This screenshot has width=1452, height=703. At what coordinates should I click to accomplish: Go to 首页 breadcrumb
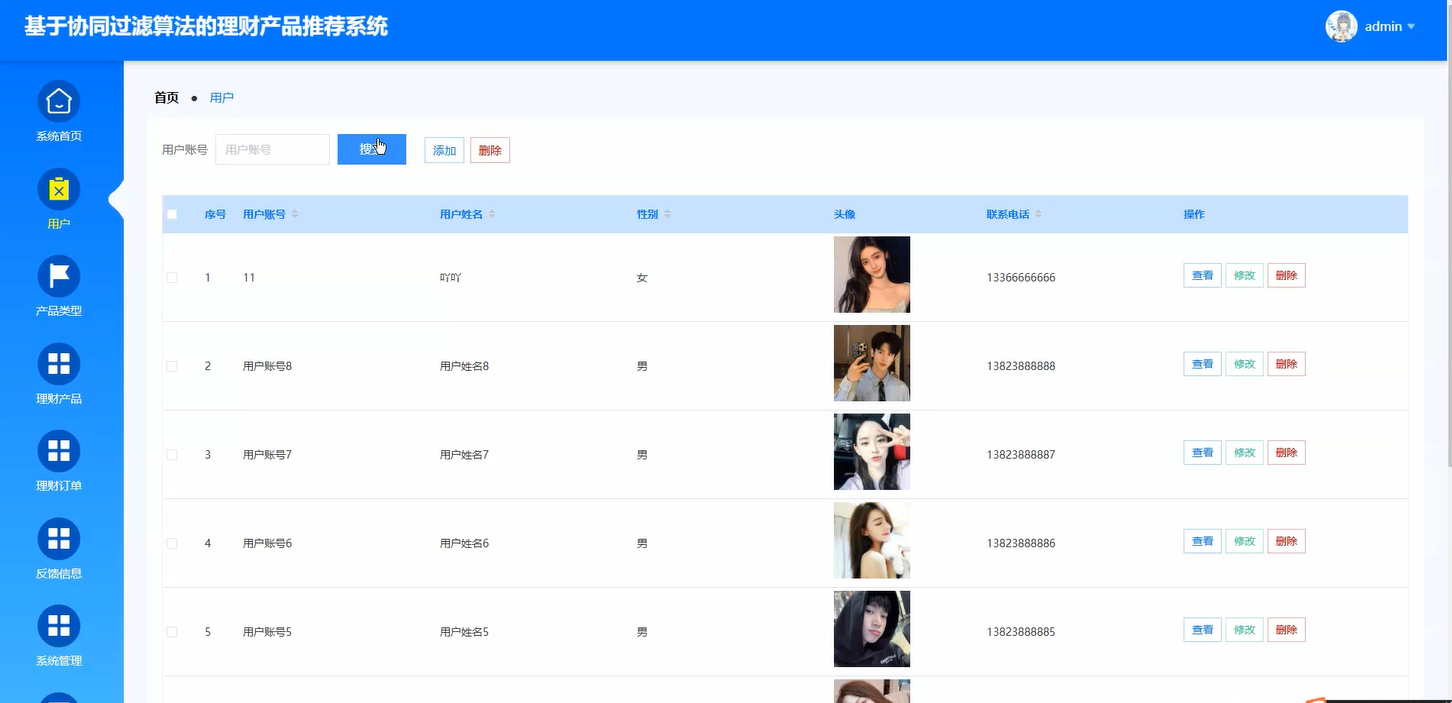click(166, 98)
